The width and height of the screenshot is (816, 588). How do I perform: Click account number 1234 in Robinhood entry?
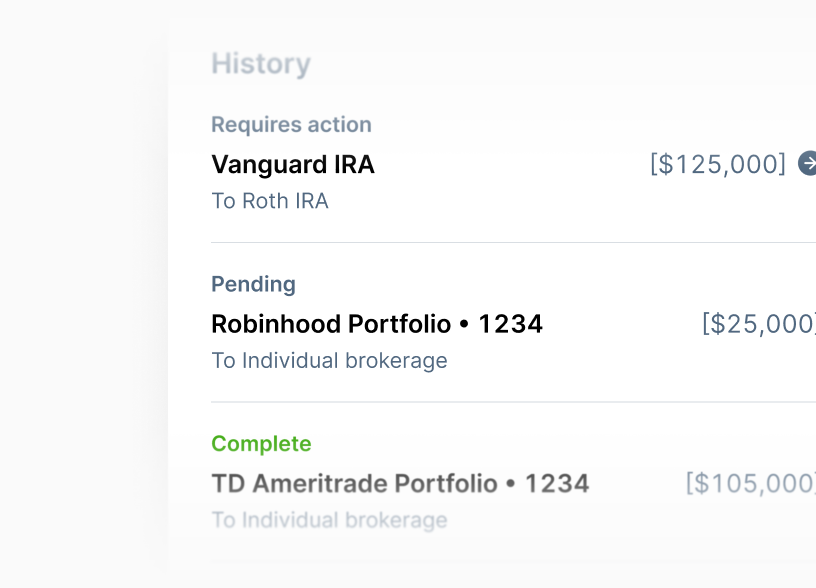[510, 324]
